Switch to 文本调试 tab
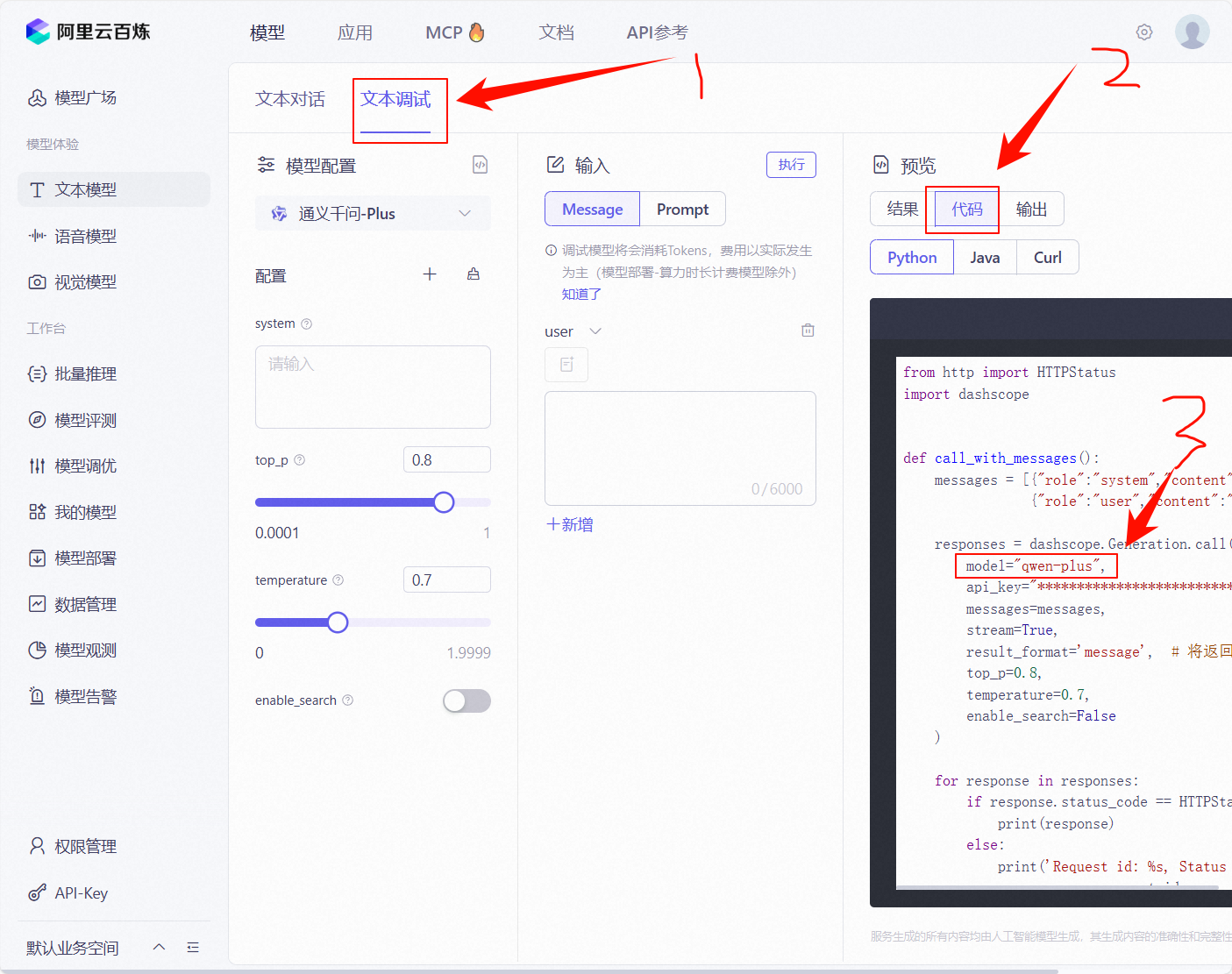This screenshot has width=1232, height=974. pos(395,99)
